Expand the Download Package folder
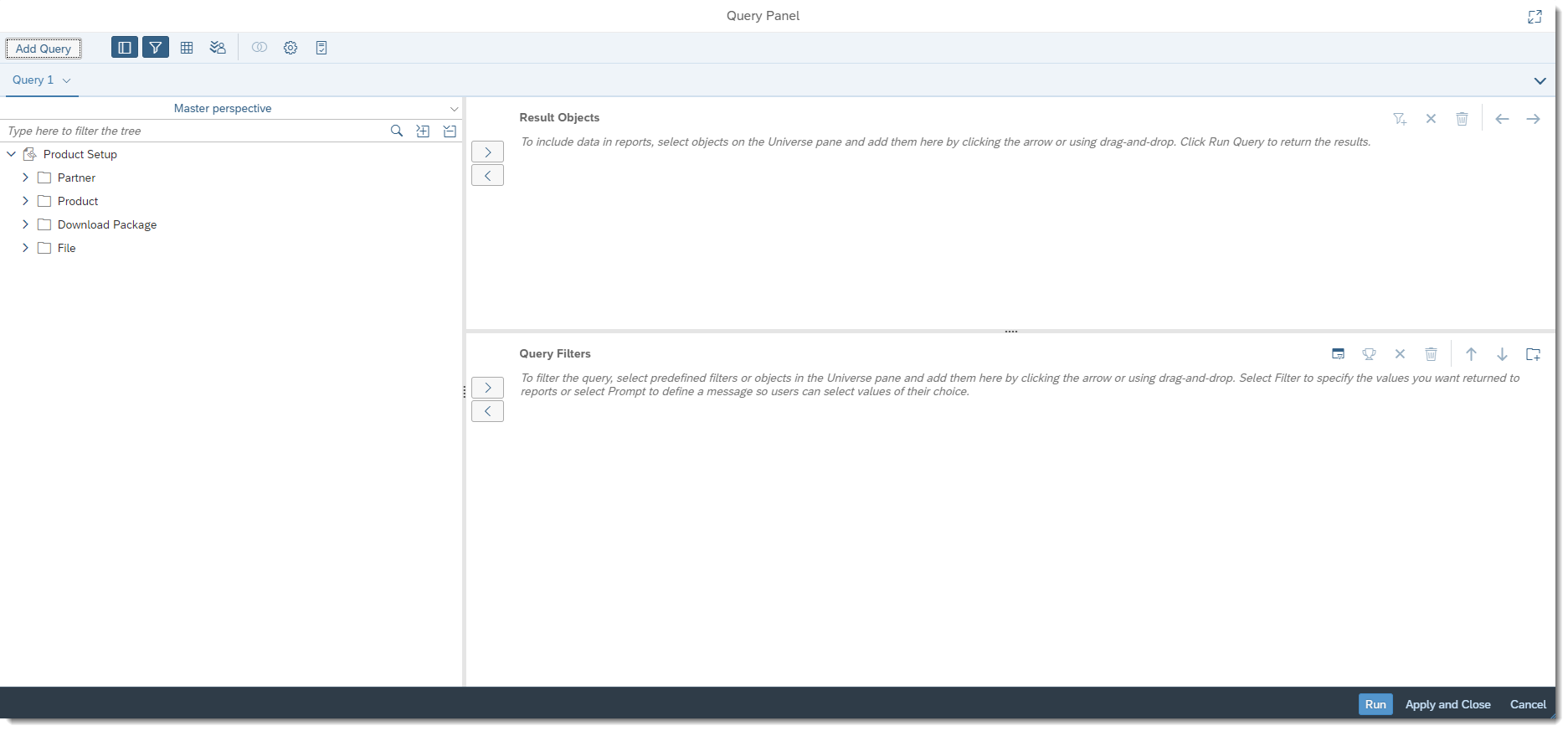Image resolution: width=1568 pixels, height=731 pixels. [25, 224]
